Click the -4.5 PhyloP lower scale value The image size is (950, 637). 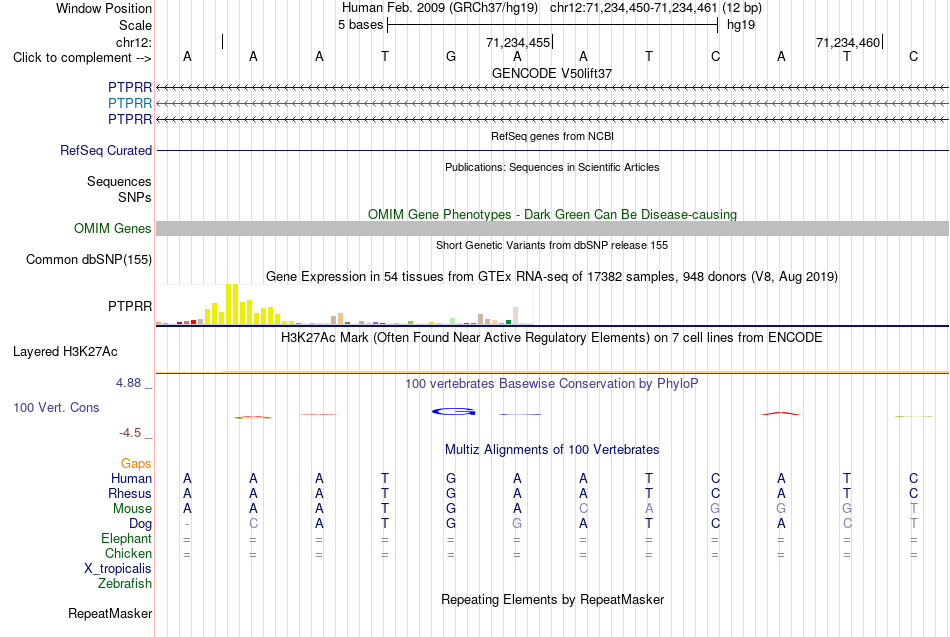(130, 433)
